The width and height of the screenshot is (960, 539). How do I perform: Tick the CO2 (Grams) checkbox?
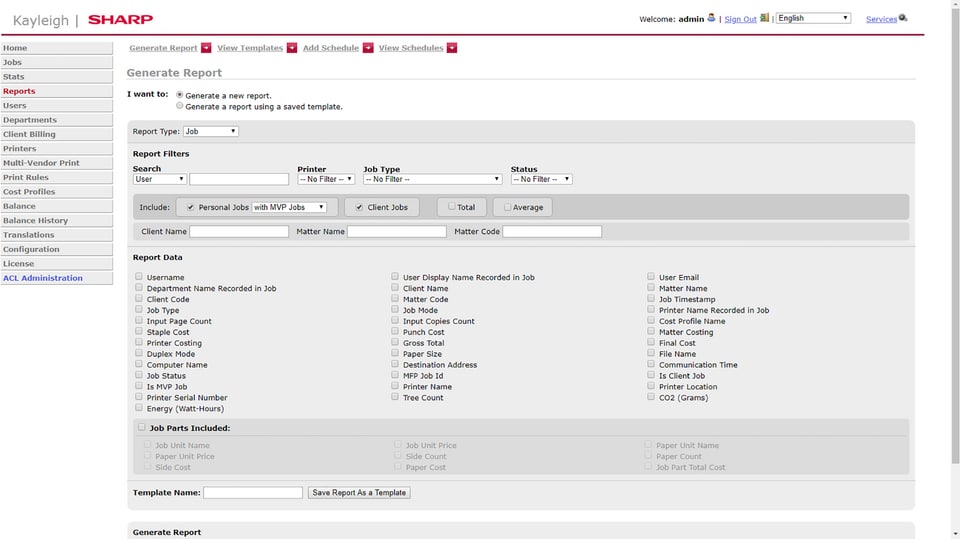tap(651, 397)
